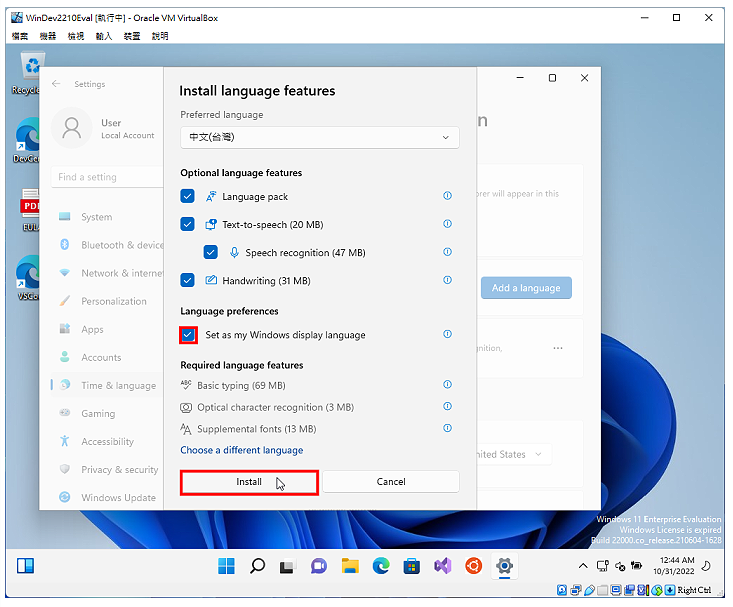733x607 pixels.
Task: Expand the United States region dropdown
Action: tap(513, 454)
